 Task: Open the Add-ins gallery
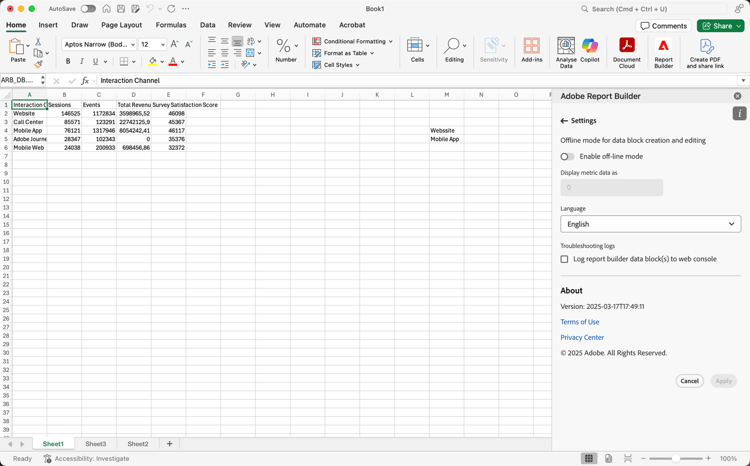[x=531, y=50]
